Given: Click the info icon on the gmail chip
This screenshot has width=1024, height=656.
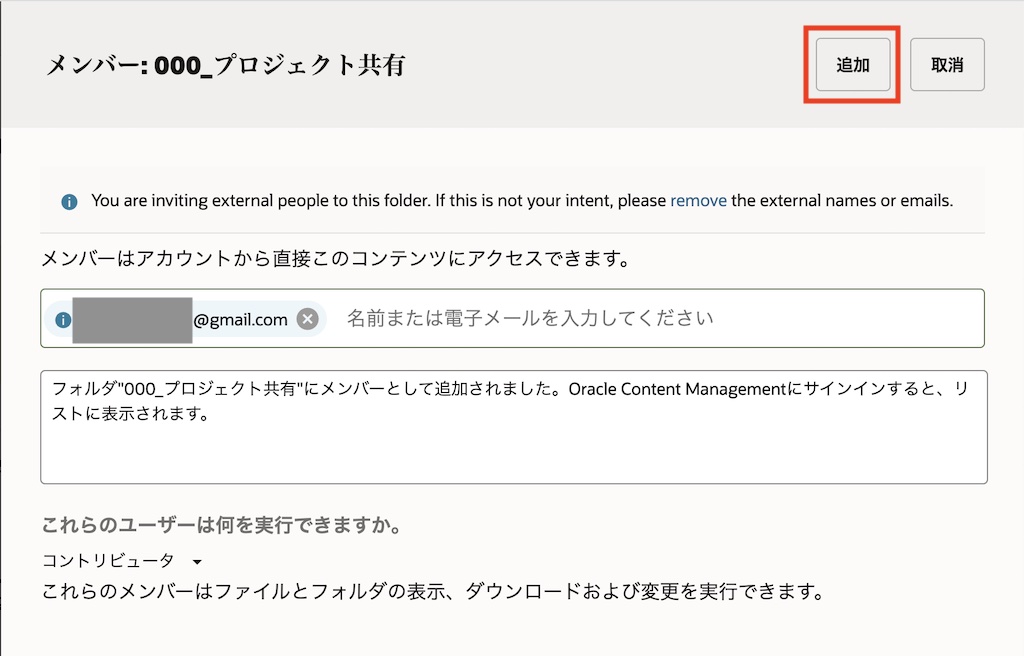Looking at the screenshot, I should (63, 319).
